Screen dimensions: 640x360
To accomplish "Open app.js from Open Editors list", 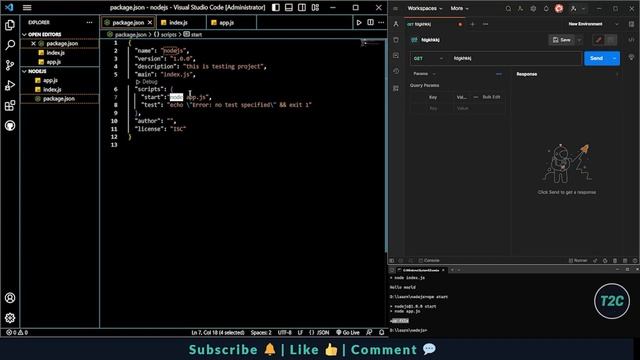I will (x=53, y=62).
